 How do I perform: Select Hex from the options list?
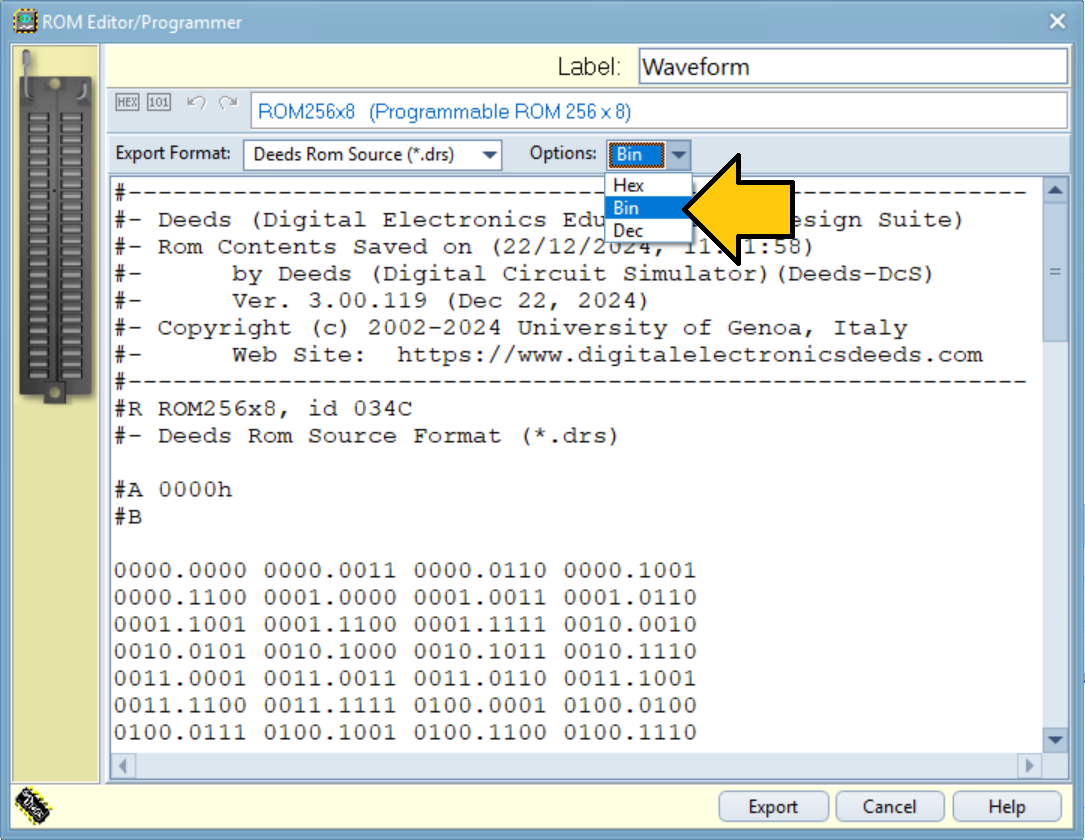(x=648, y=185)
